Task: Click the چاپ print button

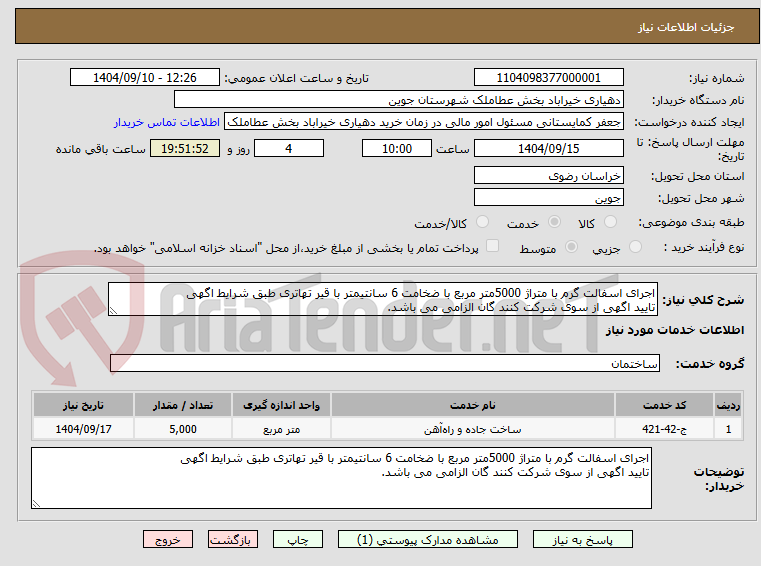Action: point(298,539)
